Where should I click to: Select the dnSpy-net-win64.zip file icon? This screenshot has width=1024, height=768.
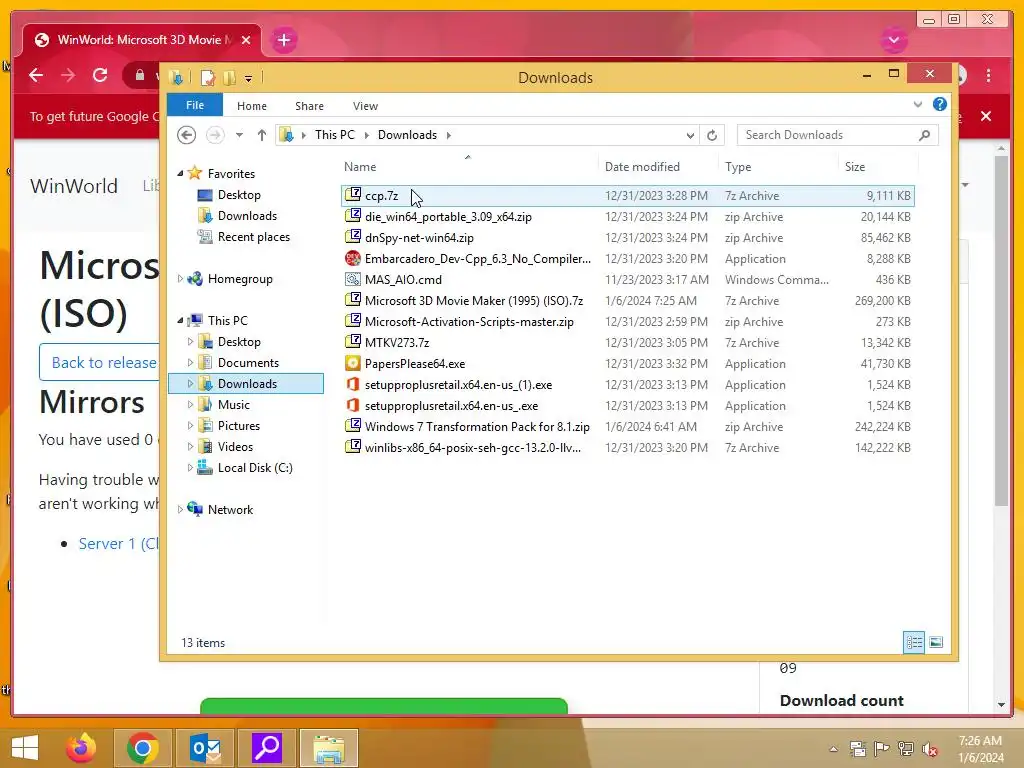[353, 237]
